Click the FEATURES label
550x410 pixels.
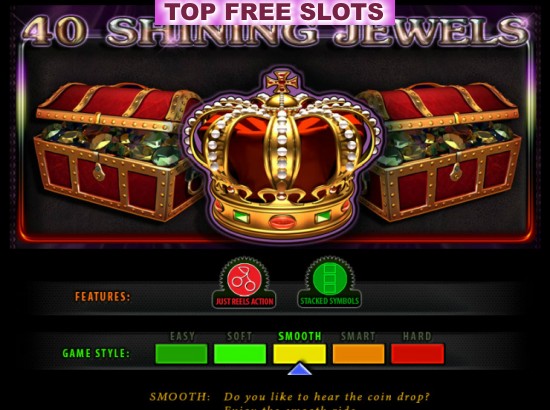[102, 297]
